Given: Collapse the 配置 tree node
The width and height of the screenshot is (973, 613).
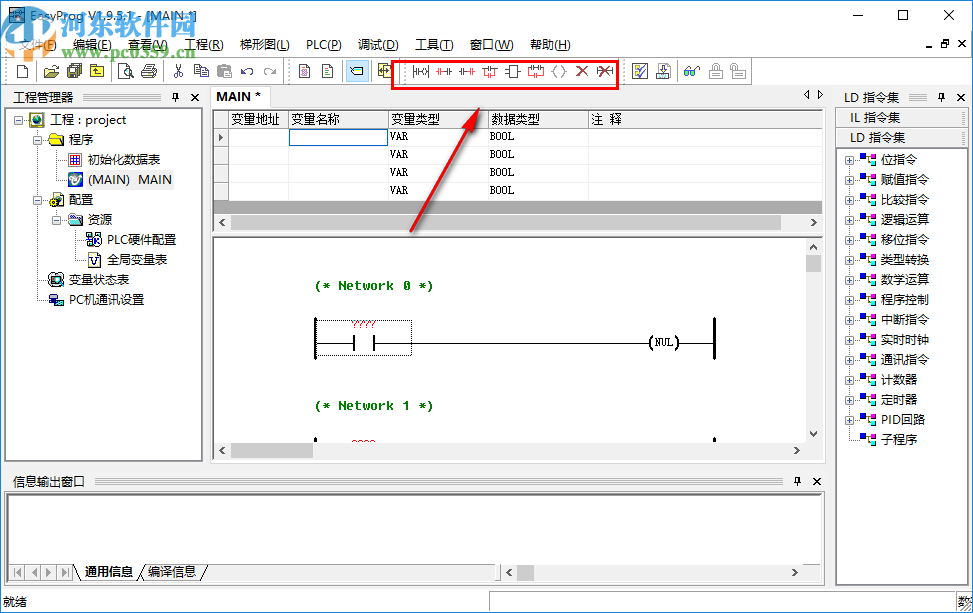Looking at the screenshot, I should coord(37,200).
